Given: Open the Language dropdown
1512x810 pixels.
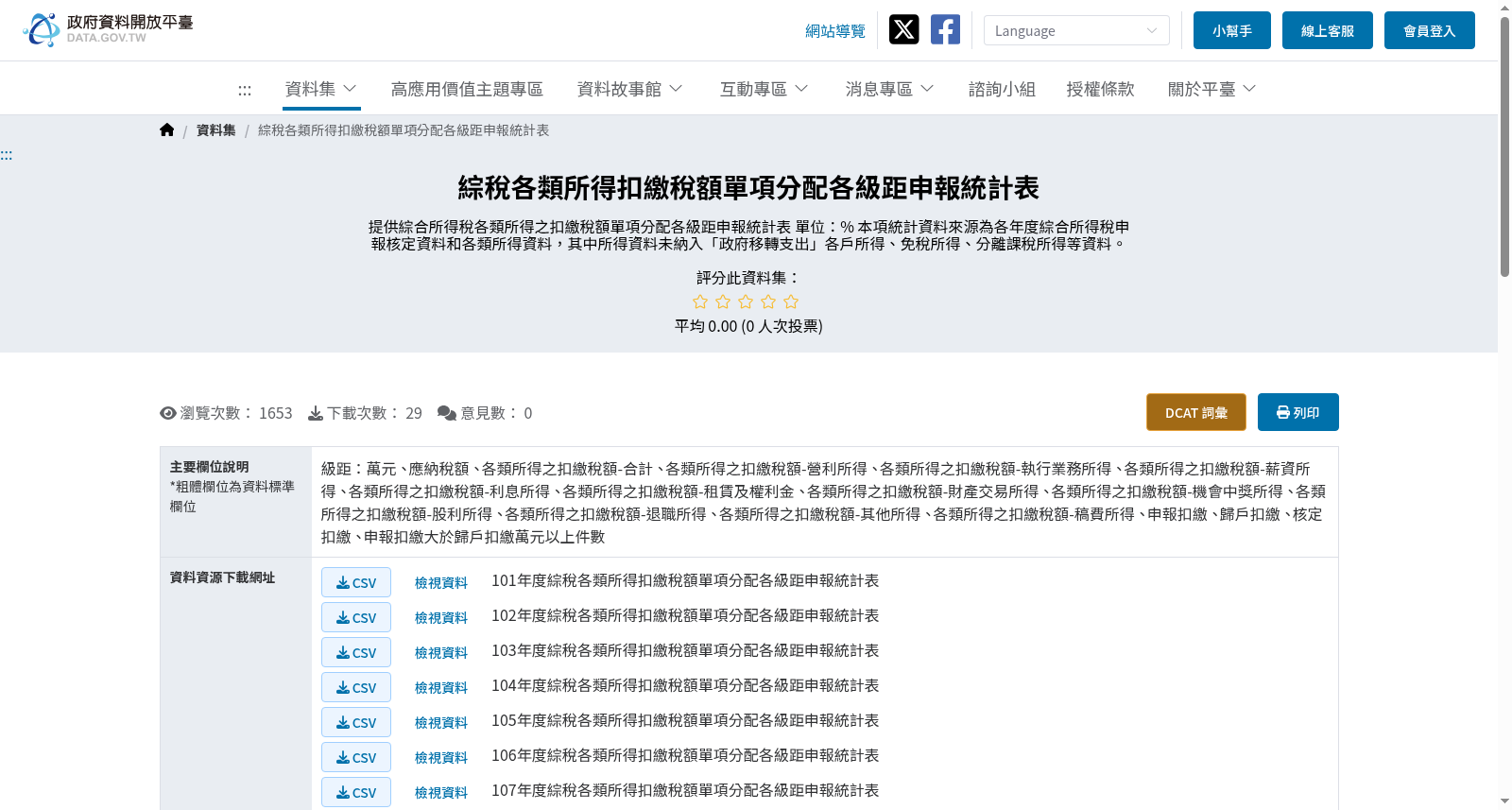Looking at the screenshot, I should tap(1076, 30).
